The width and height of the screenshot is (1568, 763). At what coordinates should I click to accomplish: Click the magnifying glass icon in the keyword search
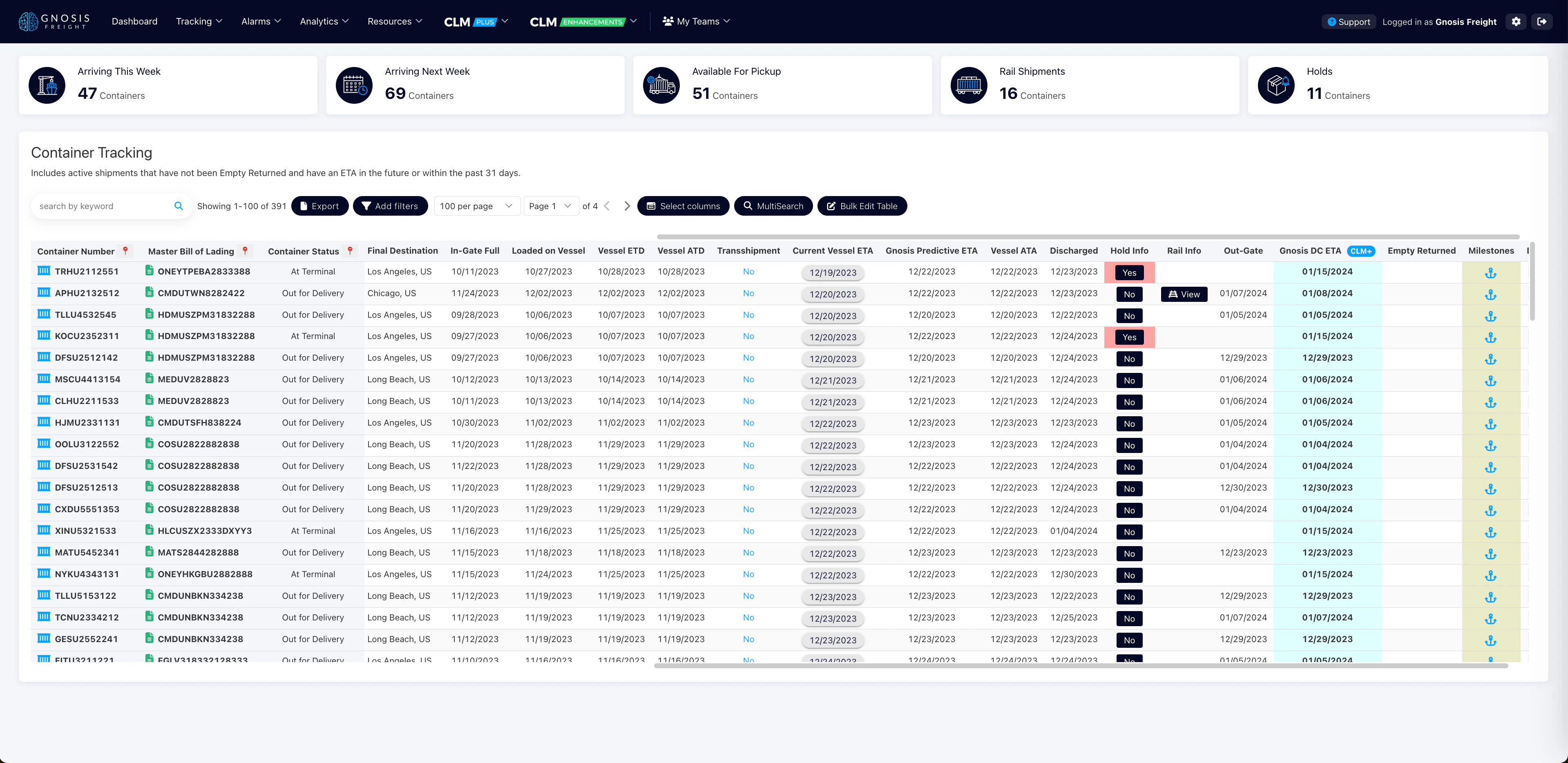pyautogui.click(x=179, y=205)
